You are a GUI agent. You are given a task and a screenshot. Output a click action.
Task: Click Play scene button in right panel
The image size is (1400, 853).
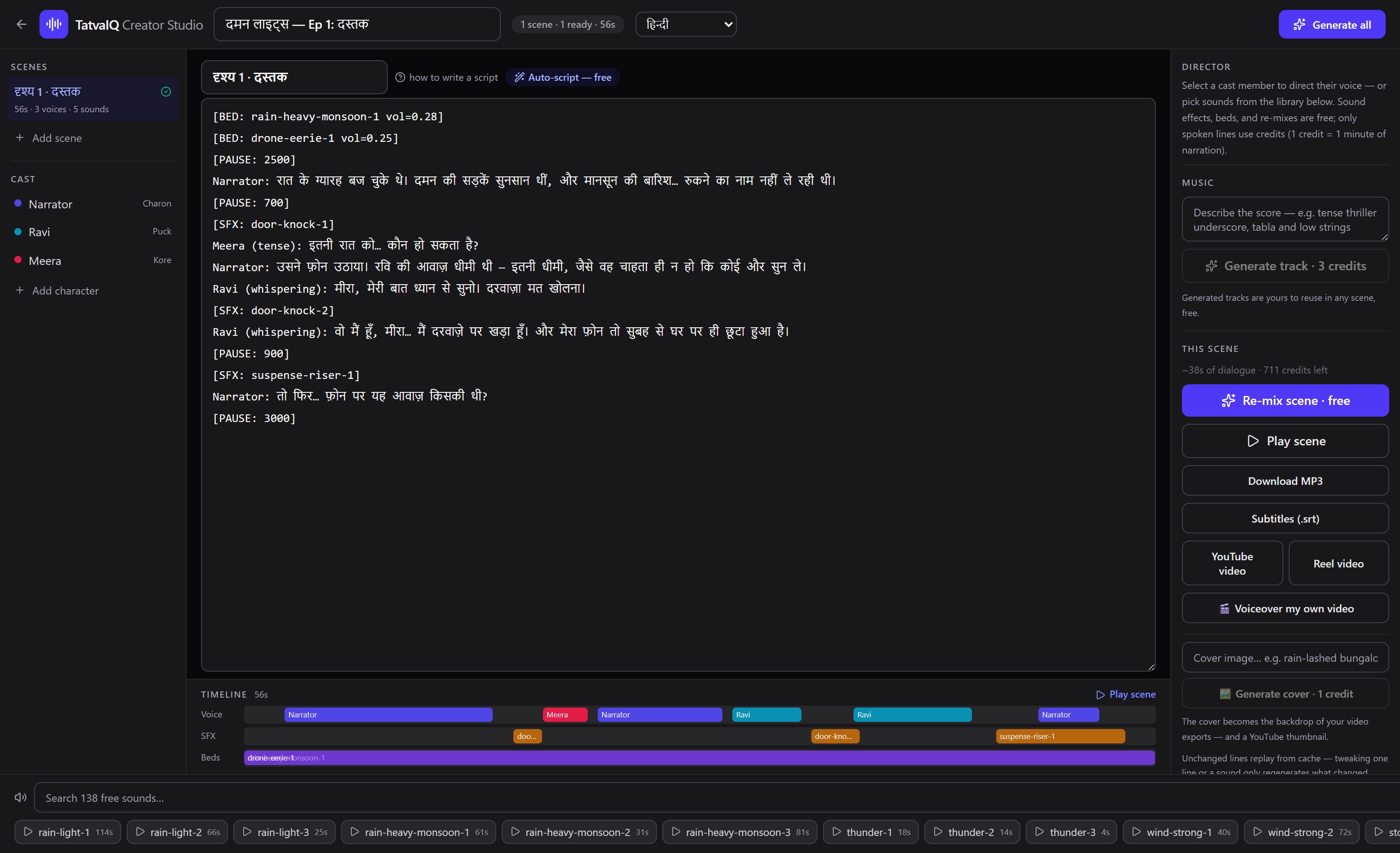[x=1285, y=441]
